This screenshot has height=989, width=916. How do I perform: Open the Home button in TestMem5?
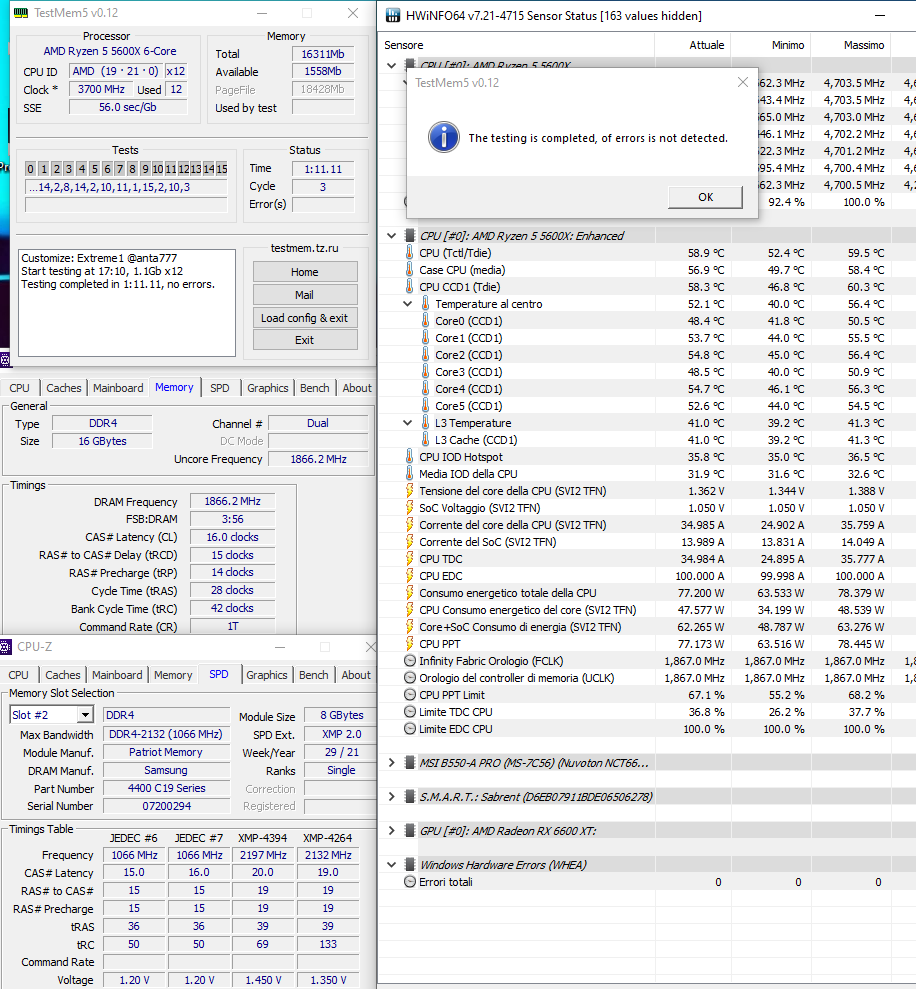click(305, 272)
